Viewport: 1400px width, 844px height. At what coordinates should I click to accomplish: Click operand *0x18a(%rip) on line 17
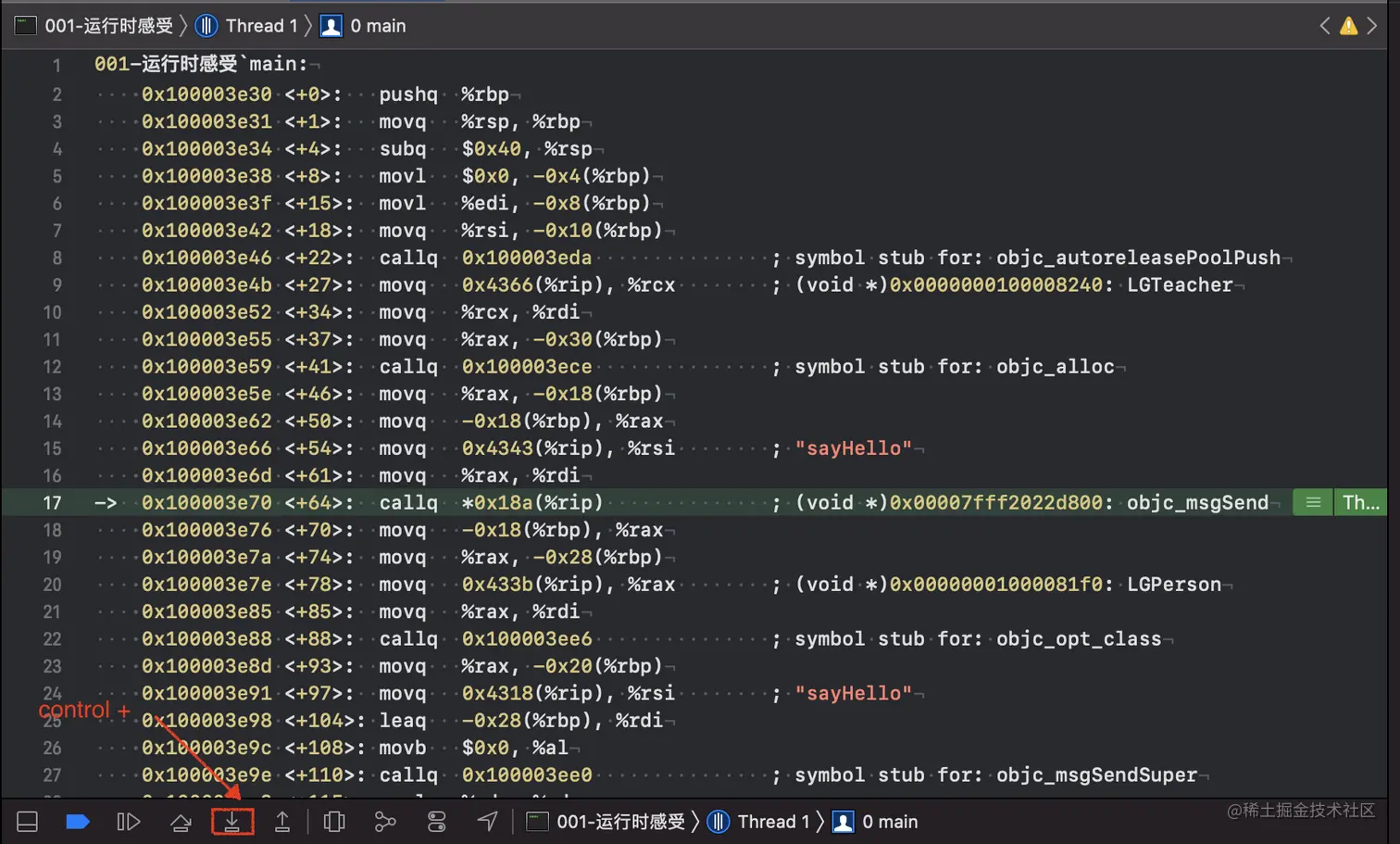532,502
